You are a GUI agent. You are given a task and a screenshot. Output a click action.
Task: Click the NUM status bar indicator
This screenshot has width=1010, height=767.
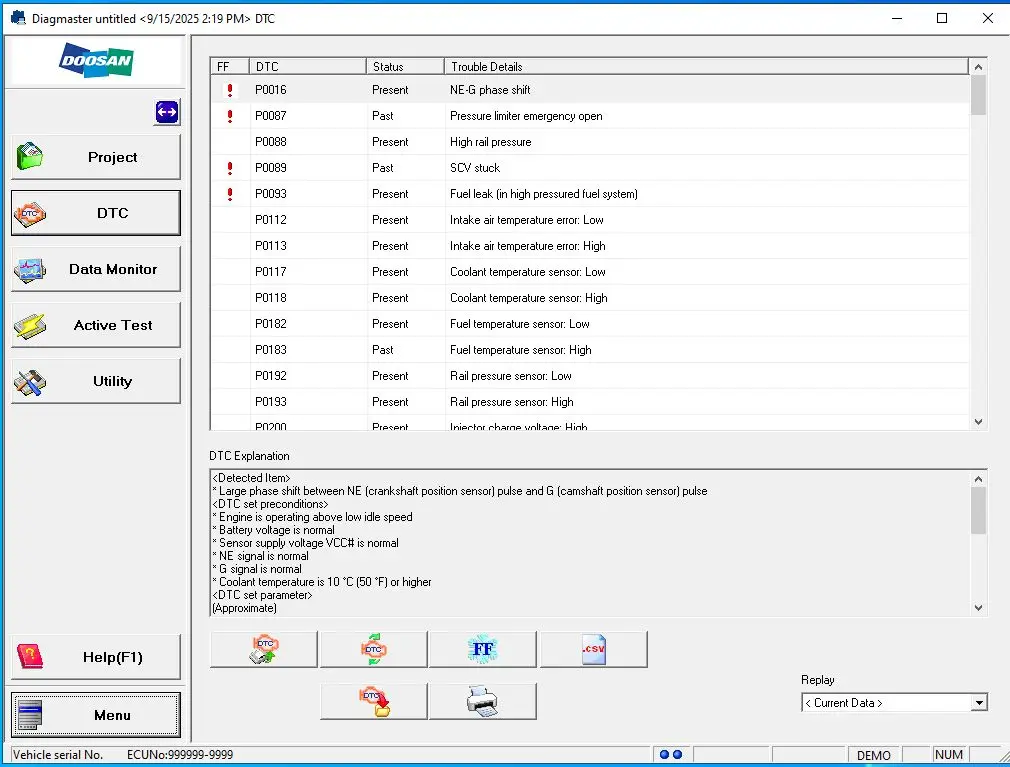point(949,755)
